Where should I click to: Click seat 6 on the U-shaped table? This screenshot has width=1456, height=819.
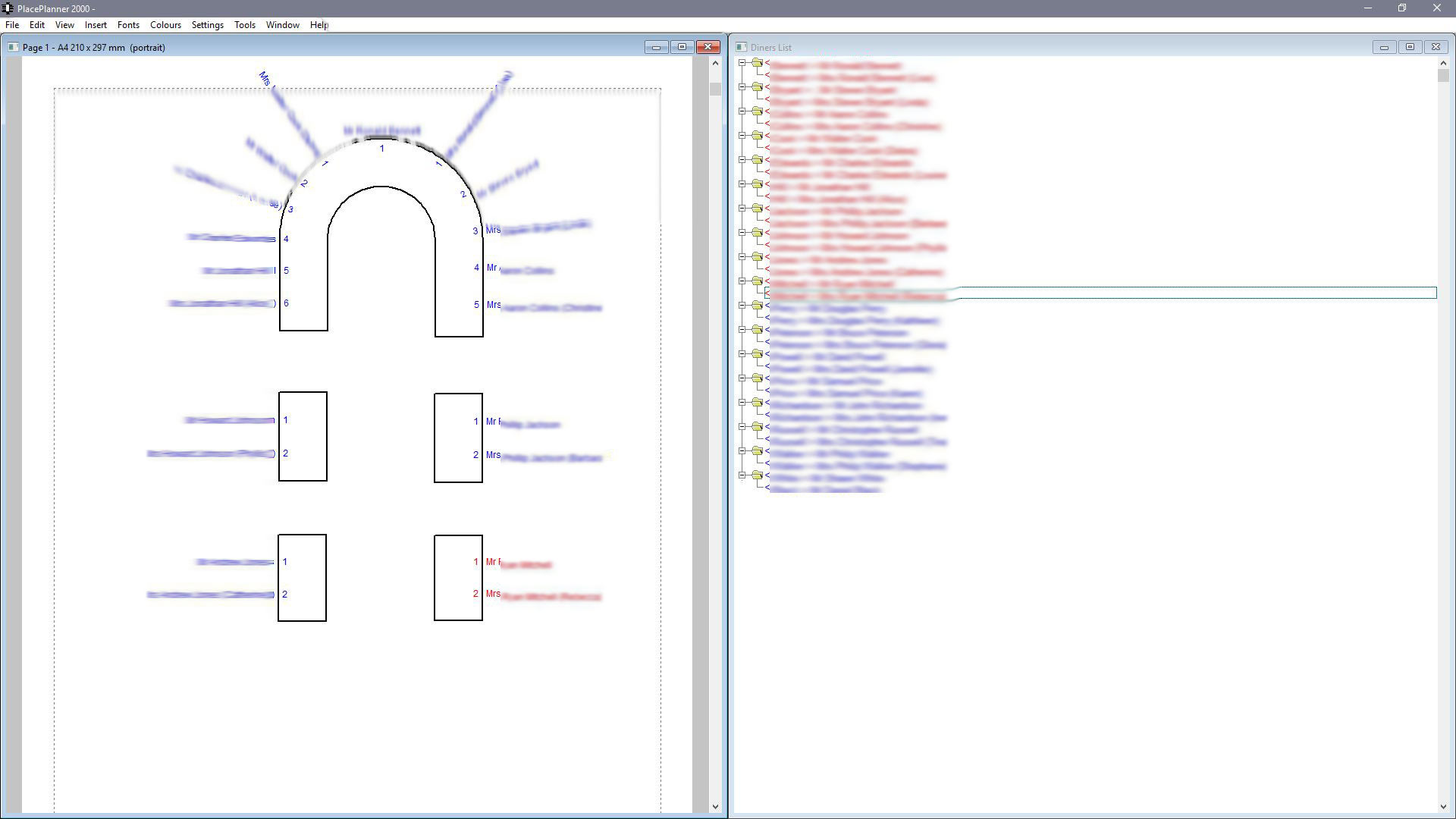pyautogui.click(x=286, y=303)
